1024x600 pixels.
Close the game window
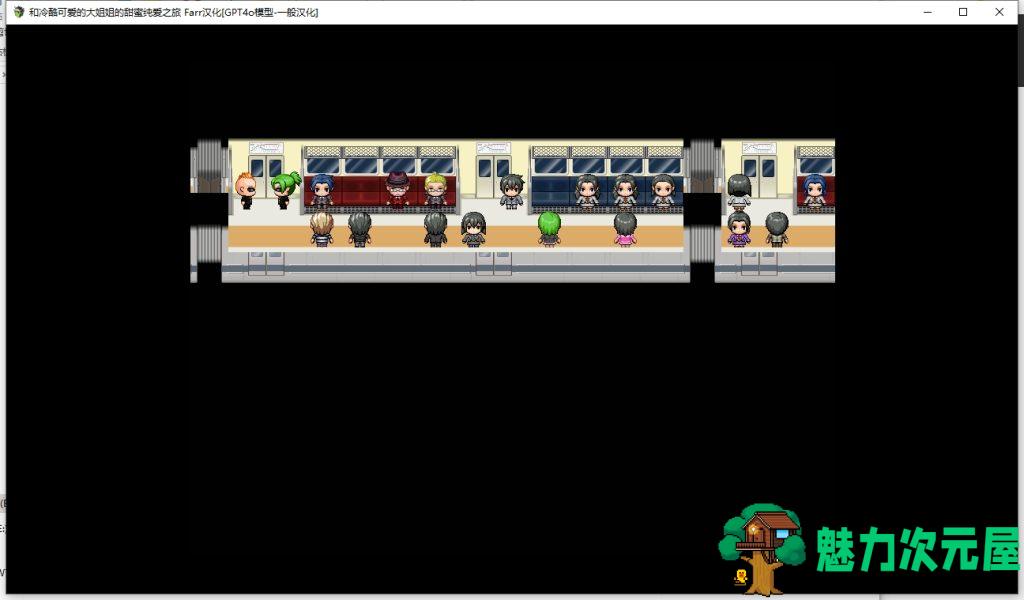(999, 12)
